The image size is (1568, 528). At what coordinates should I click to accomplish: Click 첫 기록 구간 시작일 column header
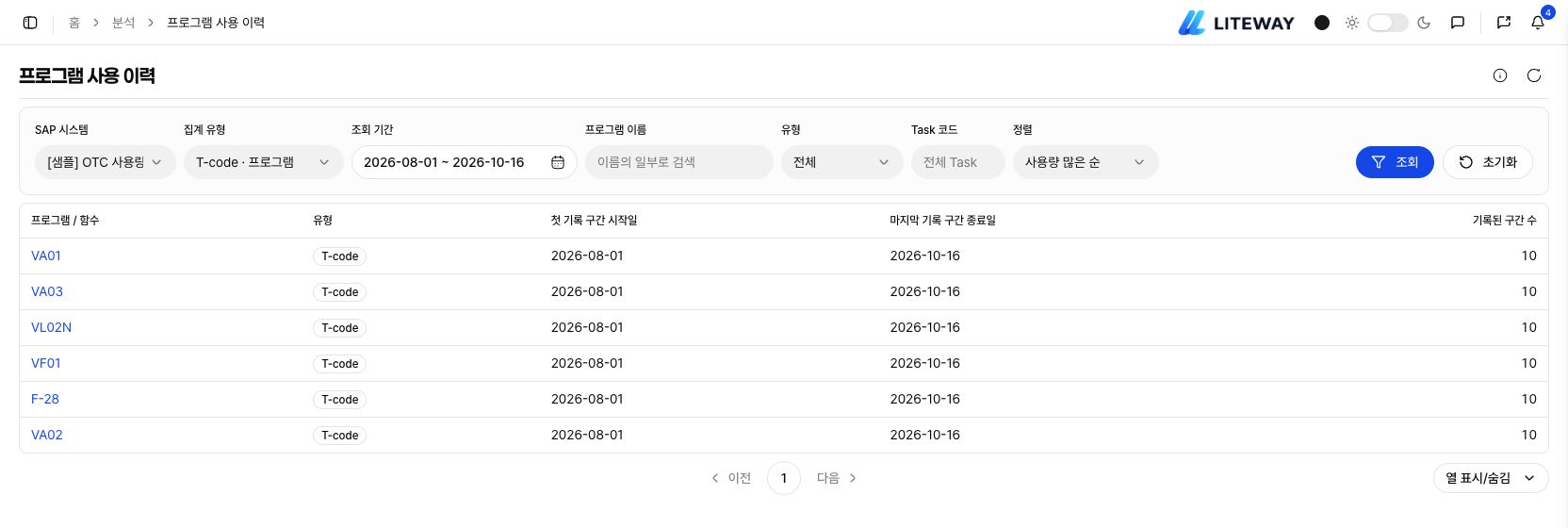595,220
